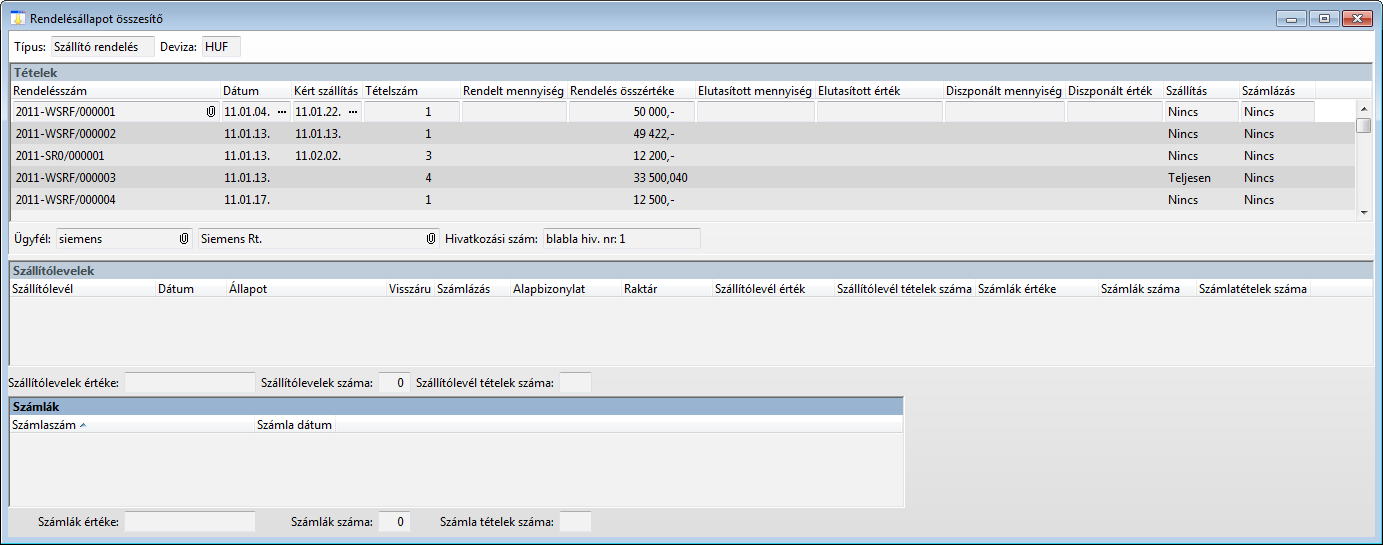Click the Típus field showing Szállító rendelés

click(x=102, y=47)
